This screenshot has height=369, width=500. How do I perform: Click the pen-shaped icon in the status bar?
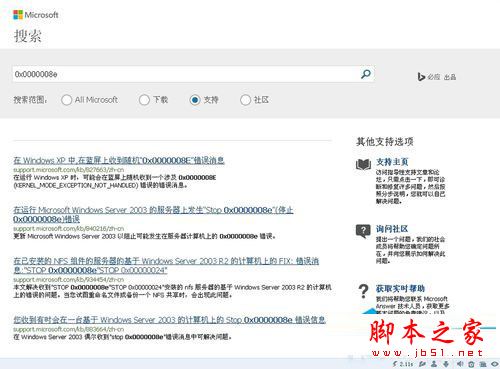pos(422,364)
